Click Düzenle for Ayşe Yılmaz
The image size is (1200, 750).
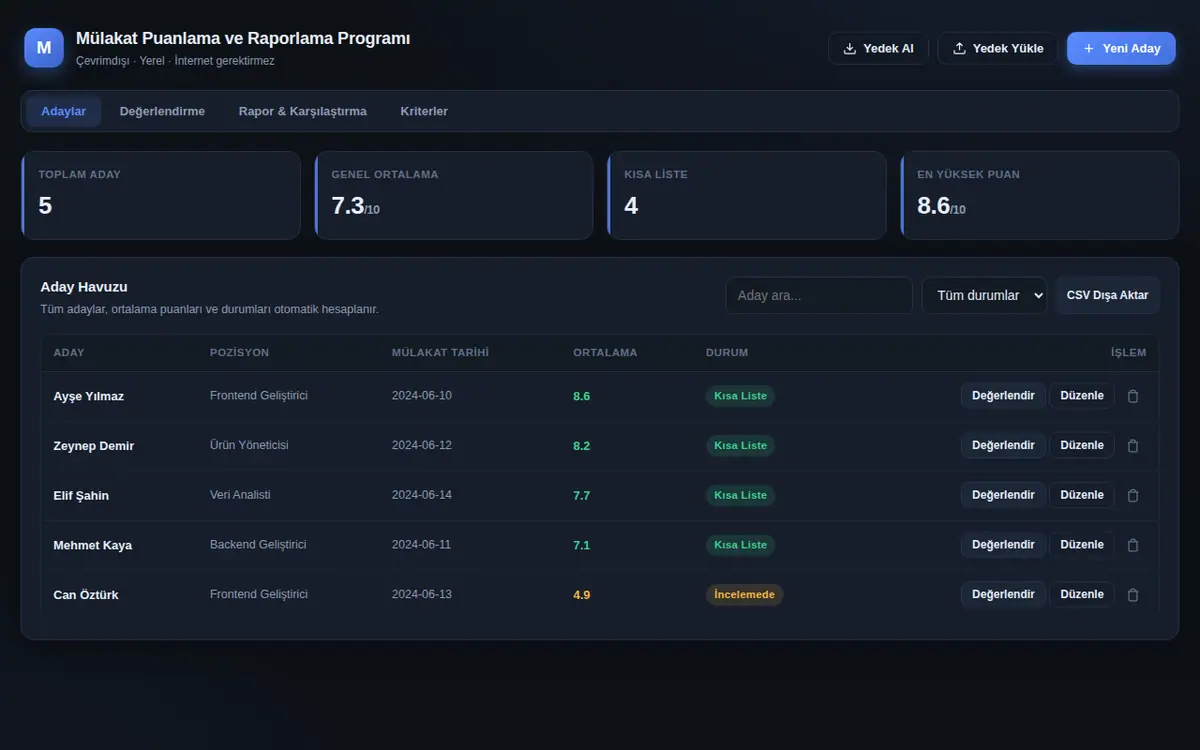pos(1082,396)
